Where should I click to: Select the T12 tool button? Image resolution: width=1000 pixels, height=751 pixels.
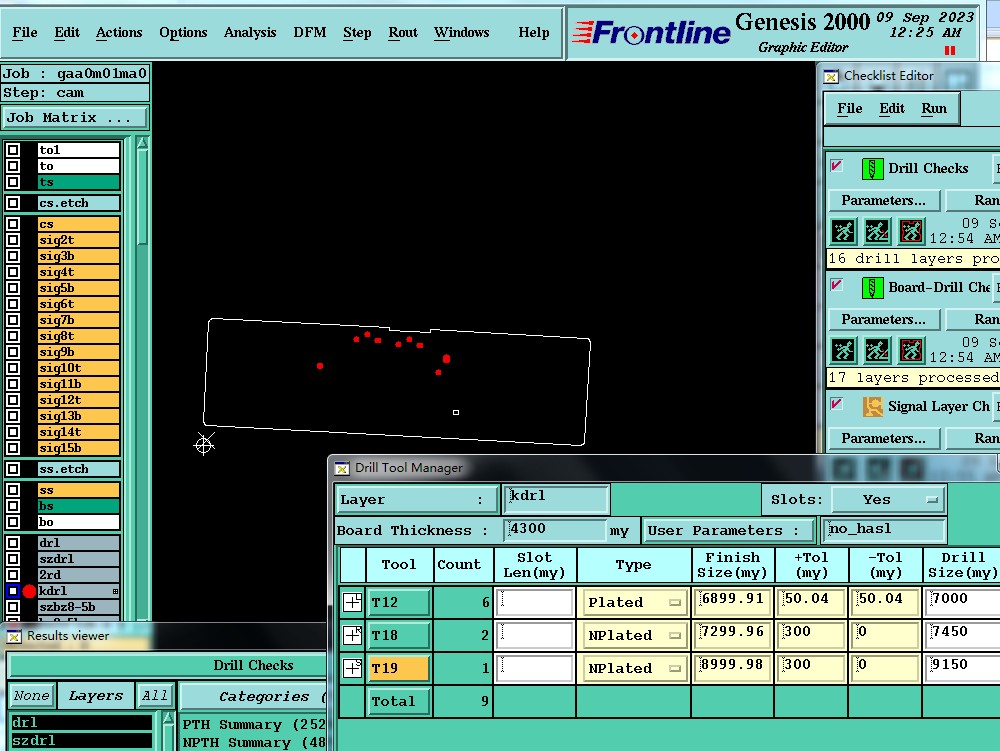pyautogui.click(x=399, y=602)
